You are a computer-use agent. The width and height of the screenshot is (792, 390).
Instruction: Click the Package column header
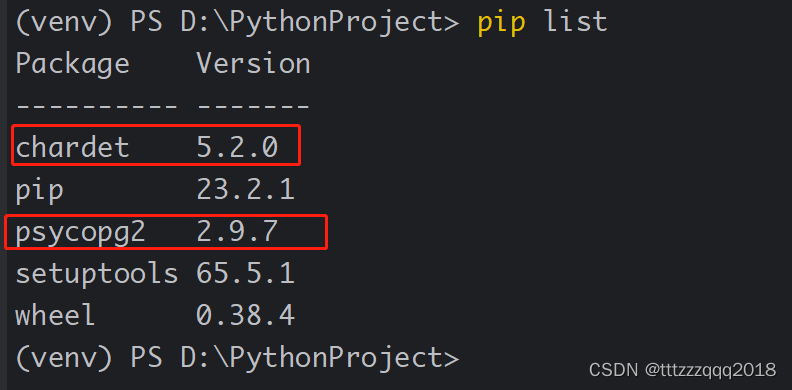pyautogui.click(x=72, y=65)
